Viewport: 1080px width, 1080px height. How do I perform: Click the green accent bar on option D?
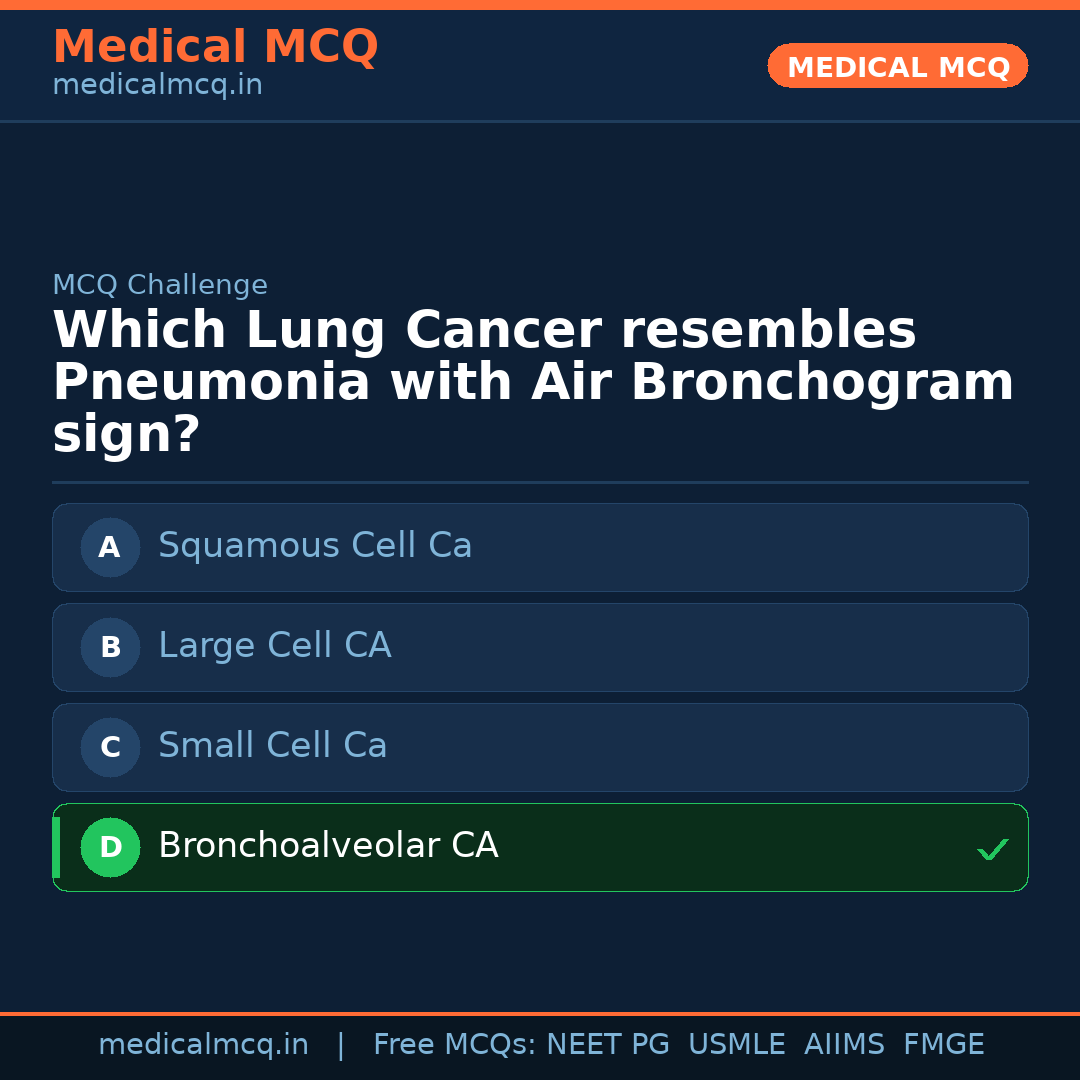click(x=56, y=847)
